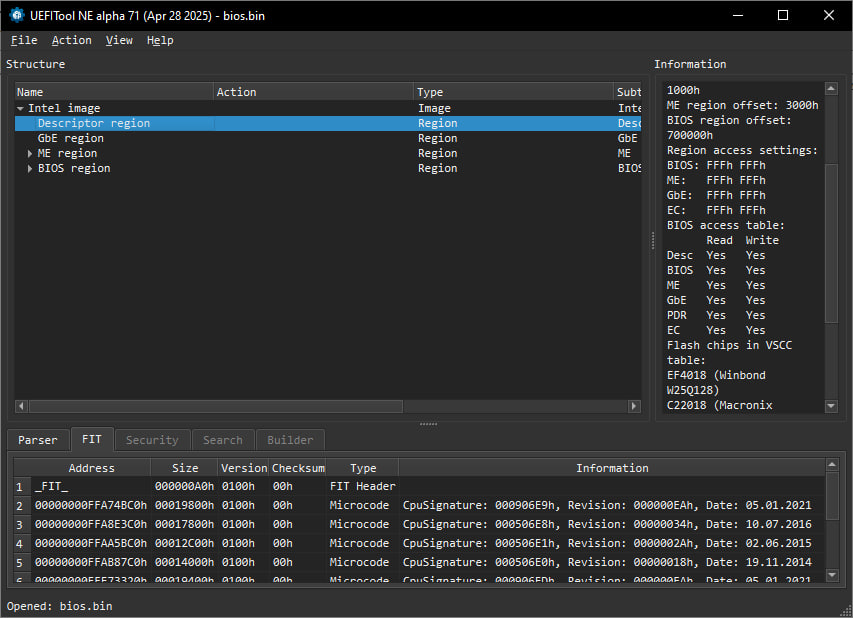Click the 'EF4018 (Winbond' info line

pyautogui.click(x=716, y=375)
